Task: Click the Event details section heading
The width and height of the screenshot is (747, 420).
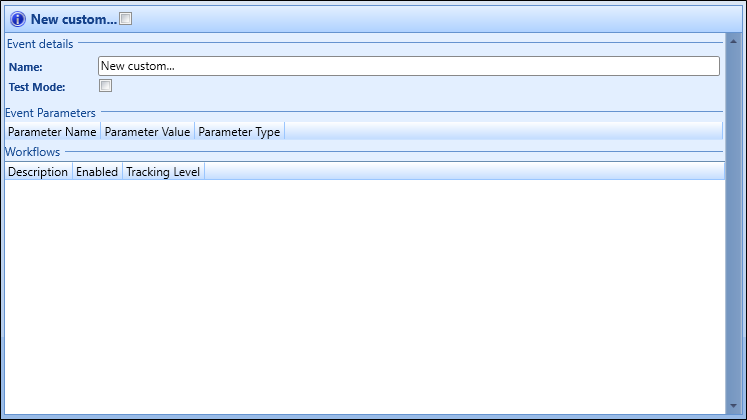Action: 40,43
